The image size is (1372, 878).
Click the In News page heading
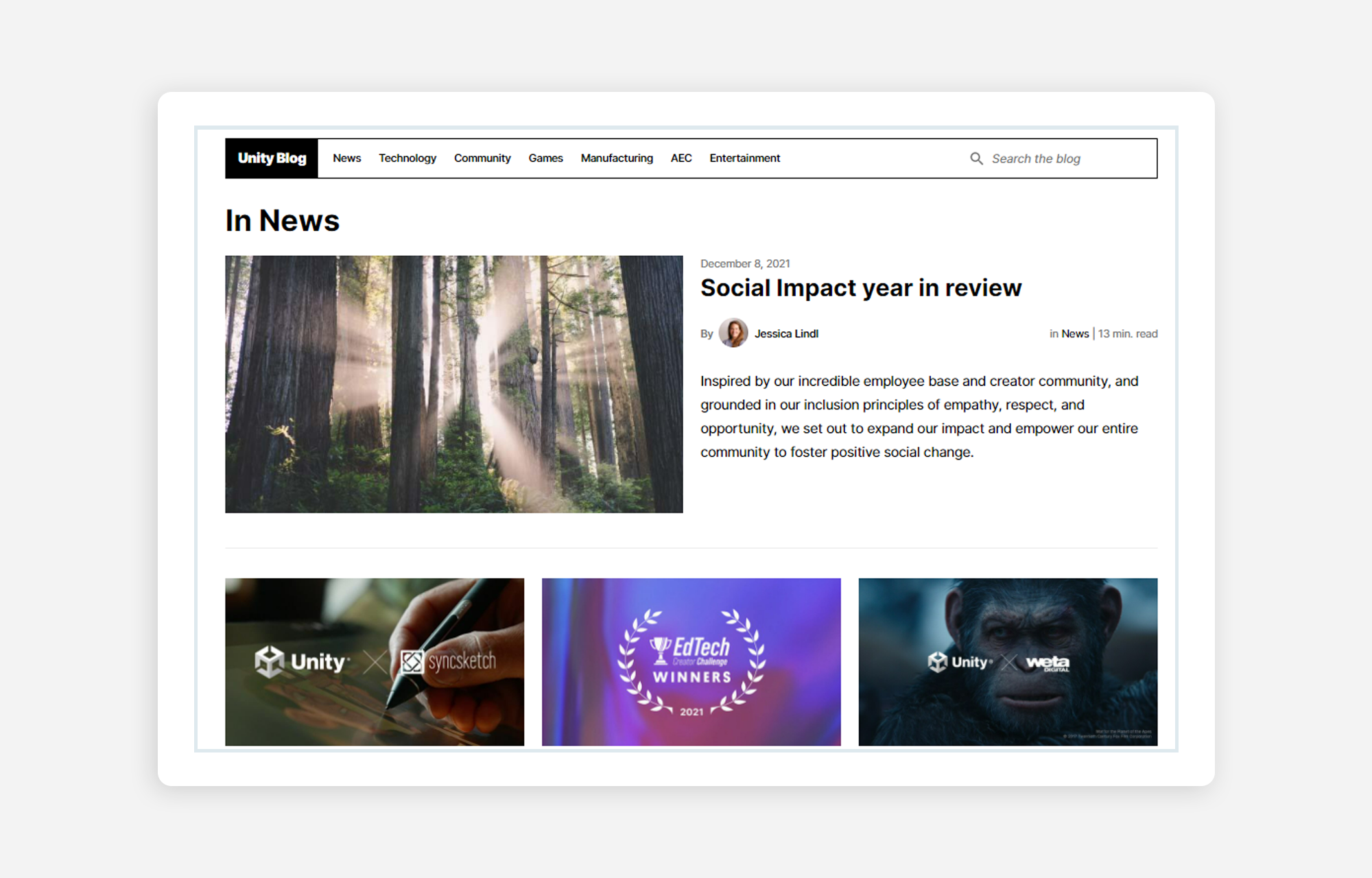pyautogui.click(x=283, y=221)
